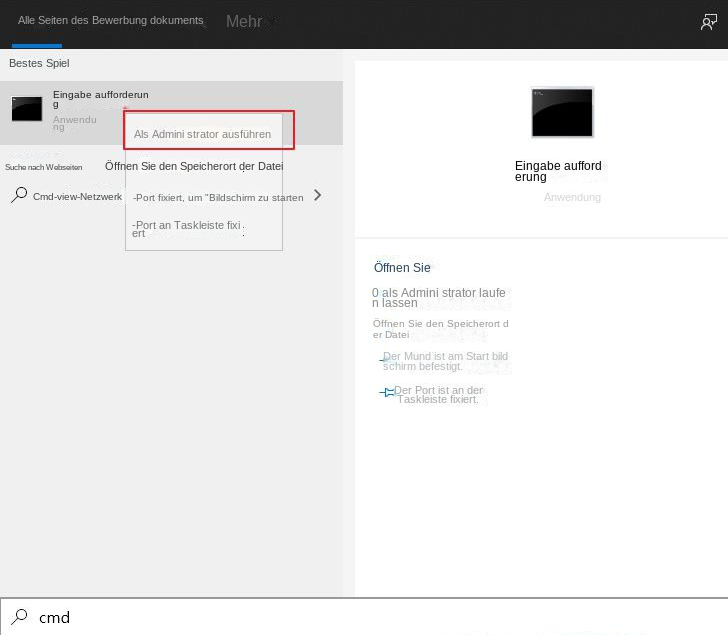Image resolution: width=728 pixels, height=635 pixels.
Task: Click 'Der Mund ist am Startbildschirm befestigt' option
Action: point(445,361)
